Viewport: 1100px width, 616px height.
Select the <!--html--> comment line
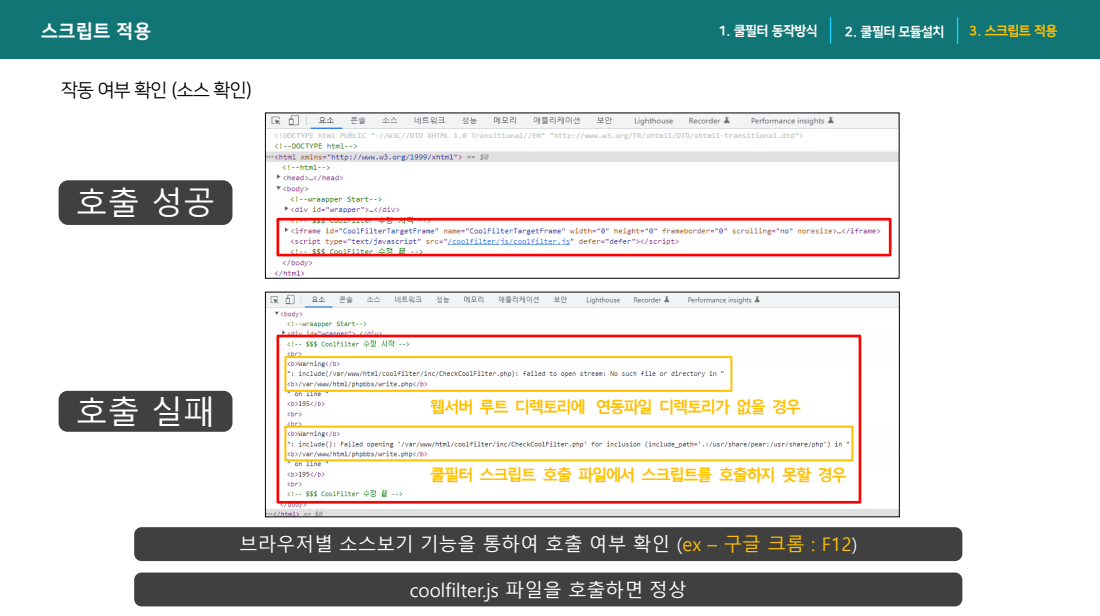[306, 168]
